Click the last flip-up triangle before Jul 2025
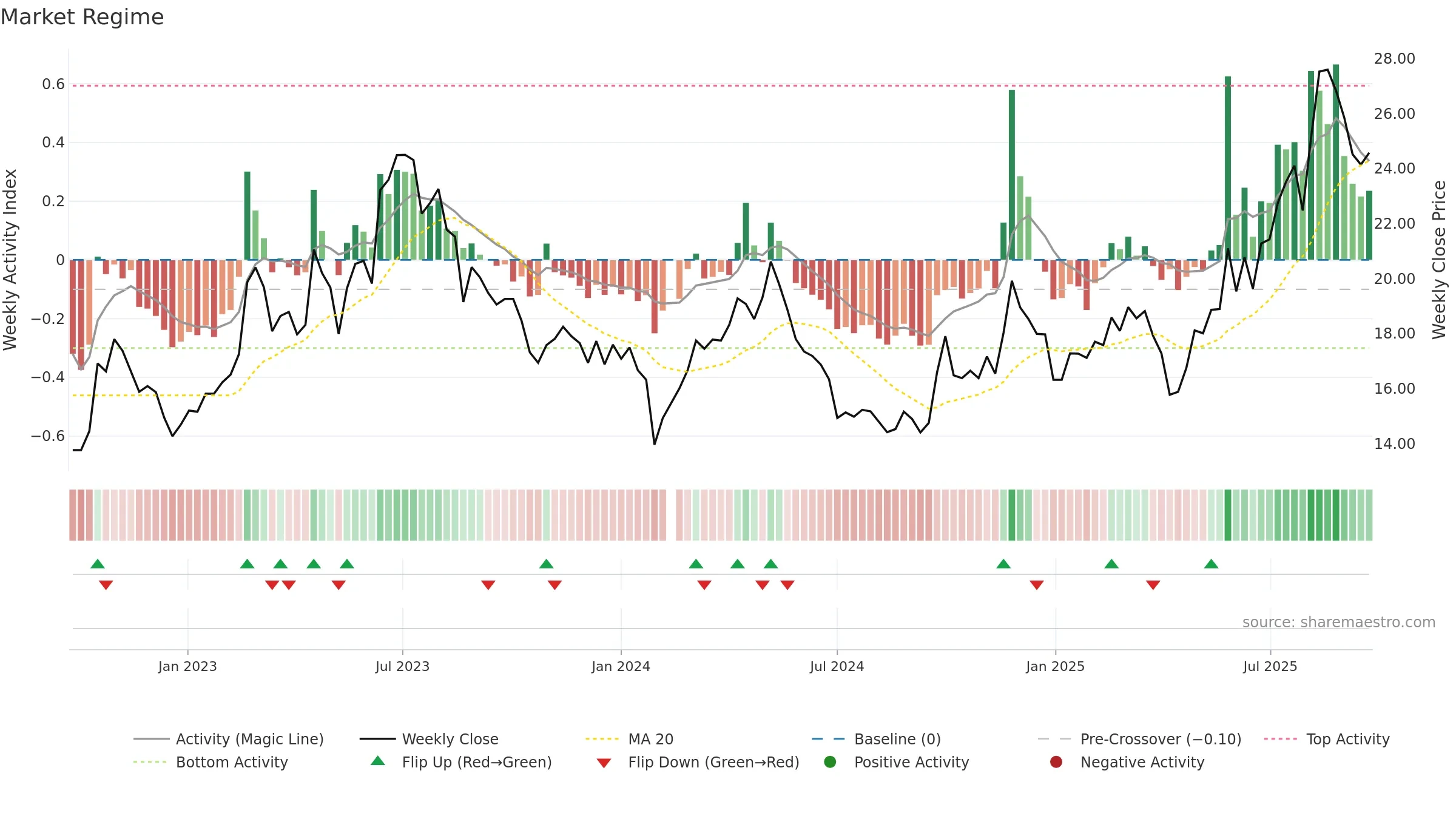 [1211, 564]
